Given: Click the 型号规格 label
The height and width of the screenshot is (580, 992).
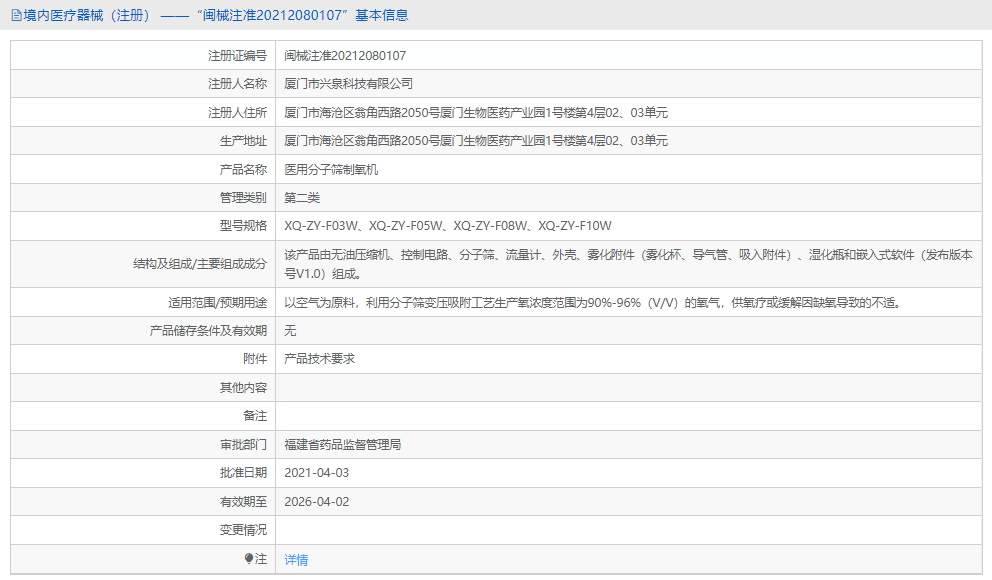Looking at the screenshot, I should (243, 226).
